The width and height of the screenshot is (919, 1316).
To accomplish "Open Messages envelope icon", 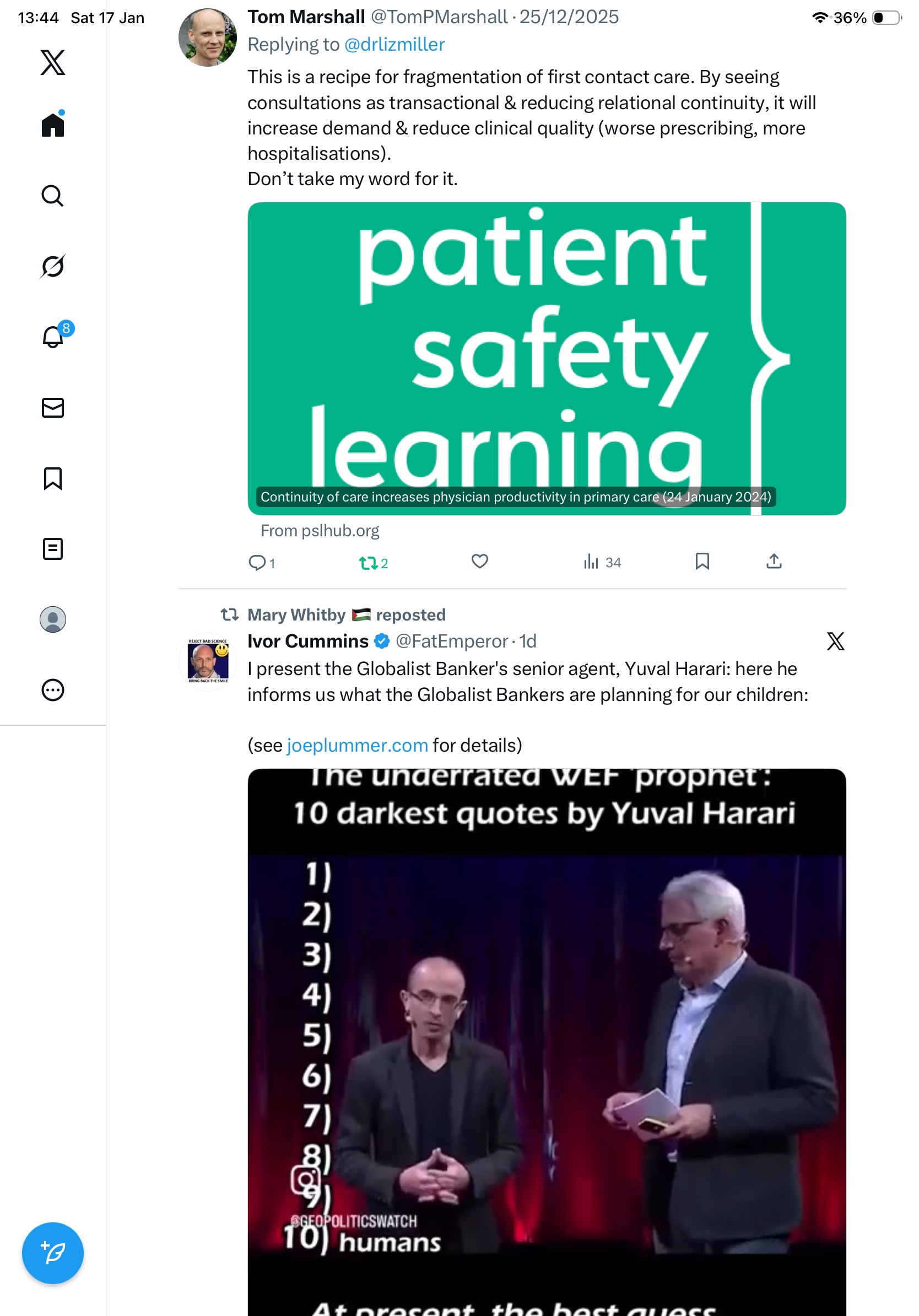I will point(53,407).
